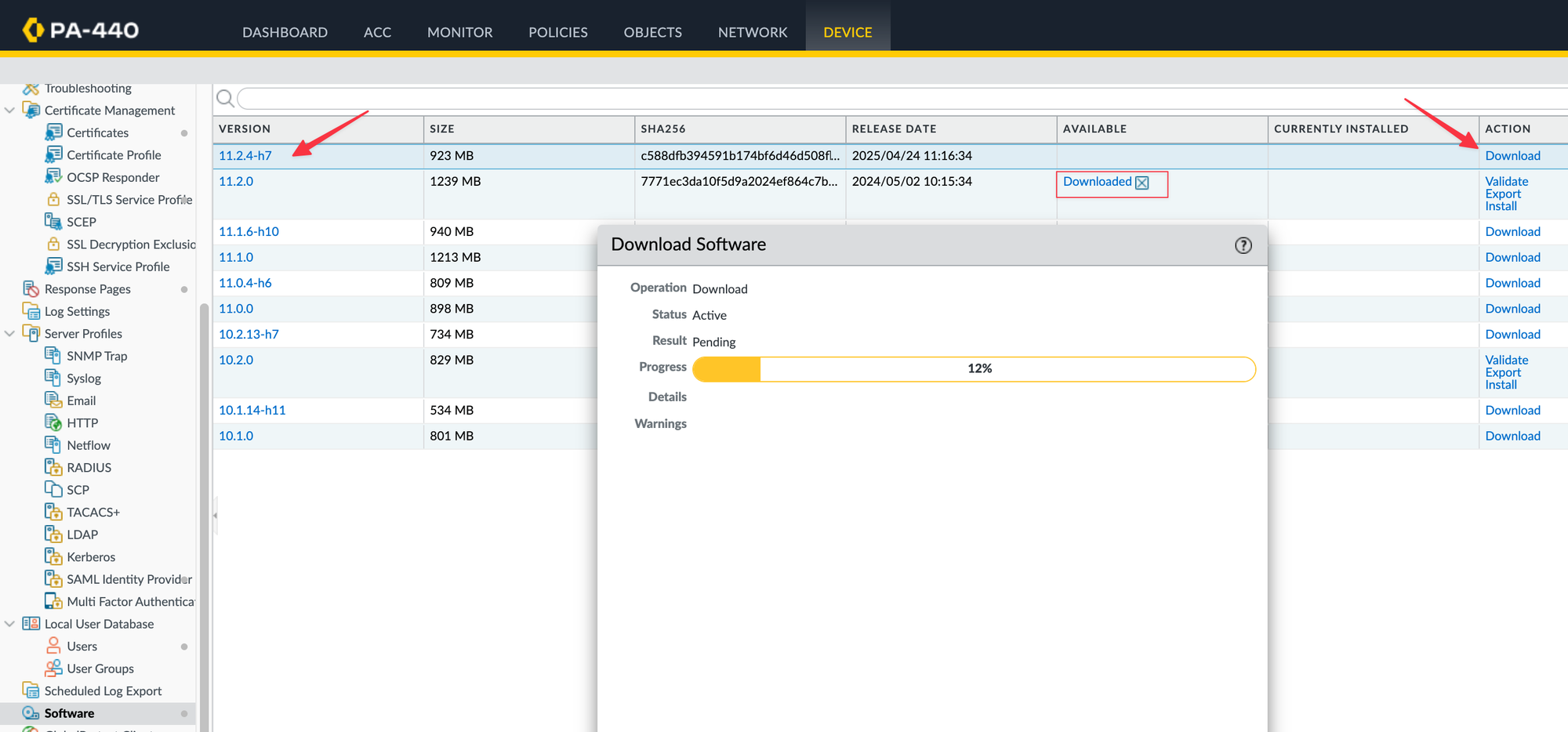Click the help question mark in Download Software
Screen dimensions: 1568x732
pos(1243,245)
